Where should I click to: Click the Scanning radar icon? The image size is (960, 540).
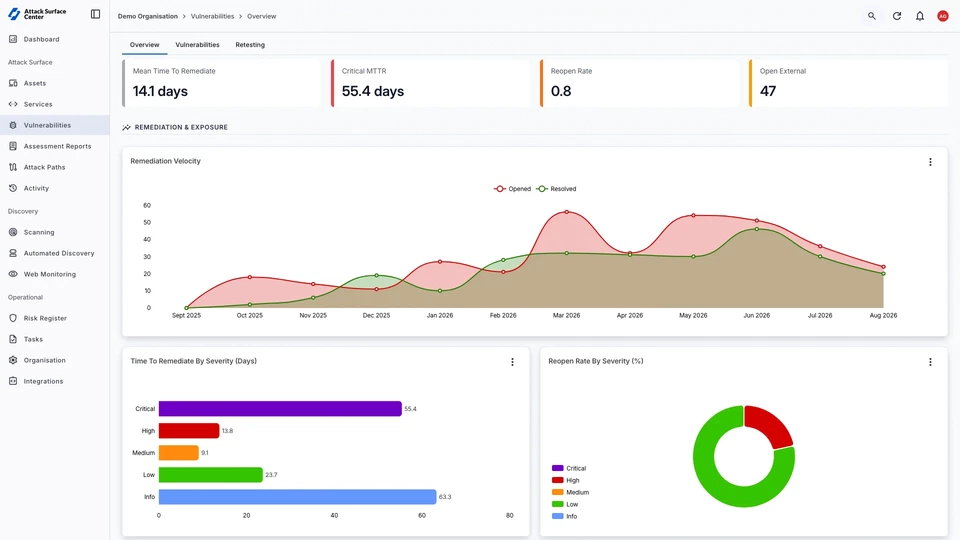[x=13, y=232]
